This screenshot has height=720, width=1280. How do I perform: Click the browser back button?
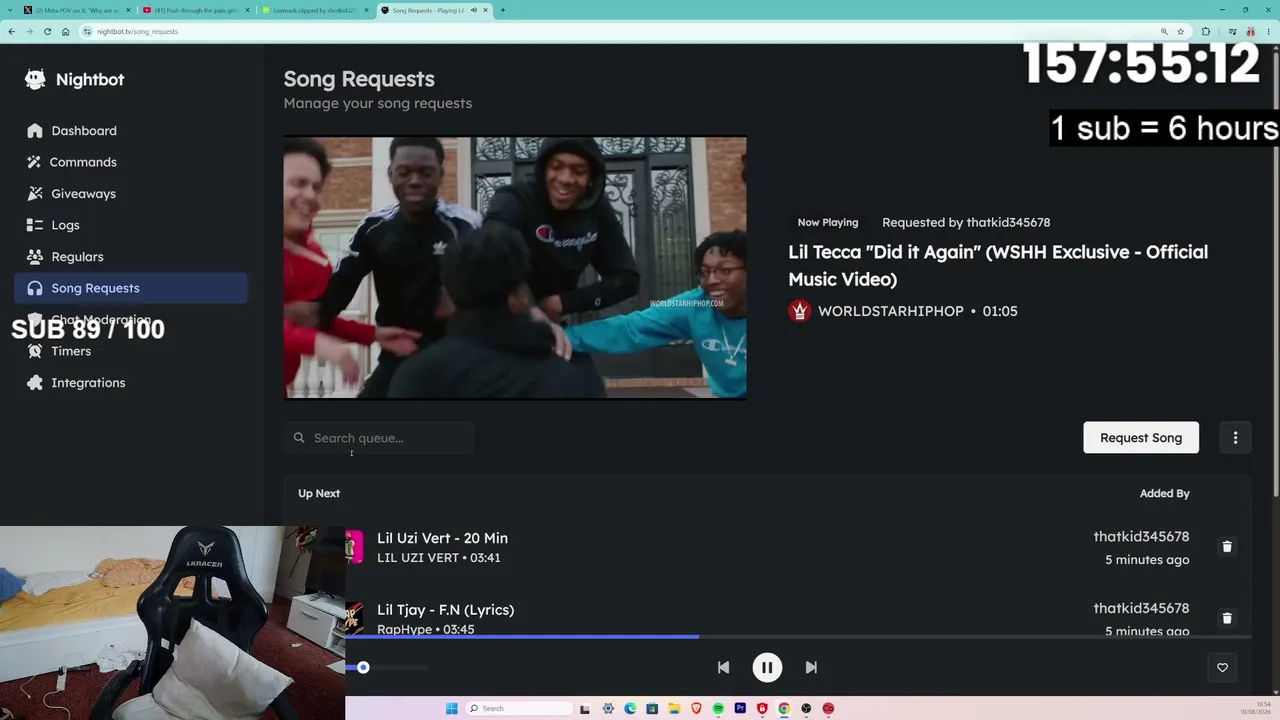[x=11, y=31]
